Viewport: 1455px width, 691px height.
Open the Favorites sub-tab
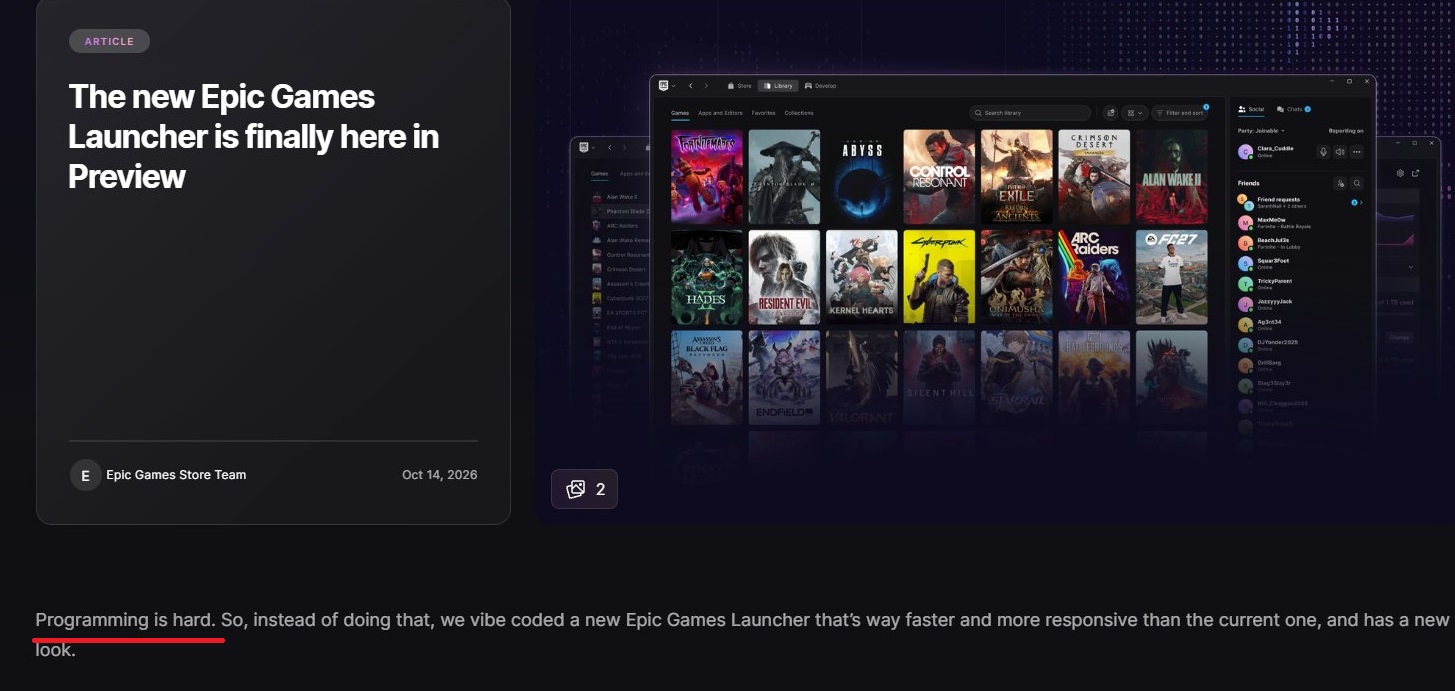[763, 113]
